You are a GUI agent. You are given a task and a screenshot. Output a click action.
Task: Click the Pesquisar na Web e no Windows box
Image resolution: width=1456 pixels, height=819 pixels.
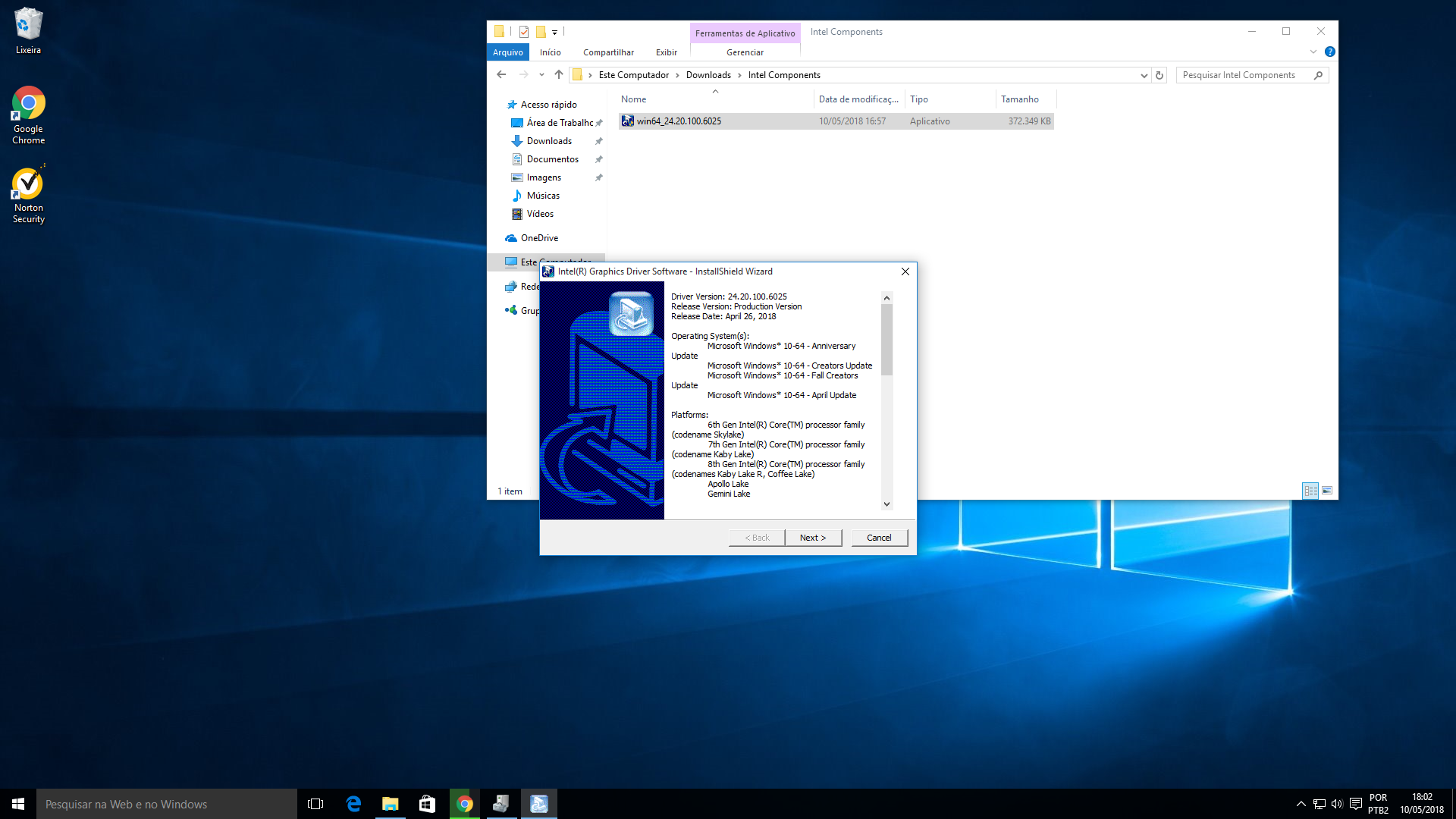[167, 804]
